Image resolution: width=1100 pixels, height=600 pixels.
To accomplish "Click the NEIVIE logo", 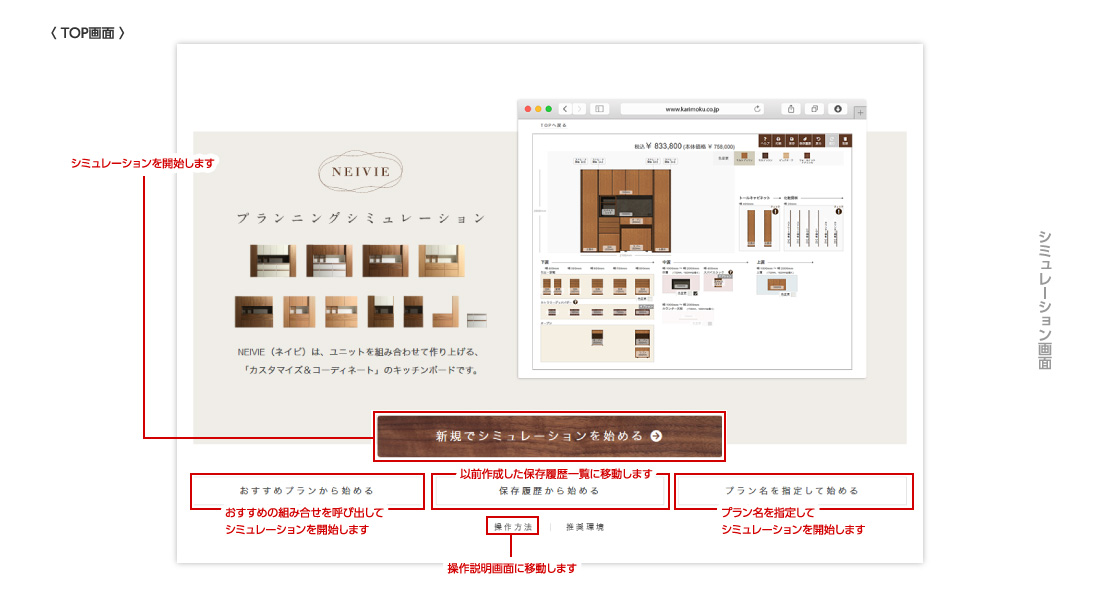I will point(360,171).
